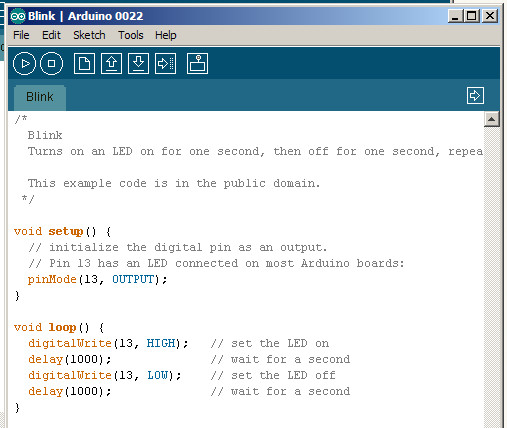
Task: Create a new sketch with New icon
Action: [x=84, y=63]
